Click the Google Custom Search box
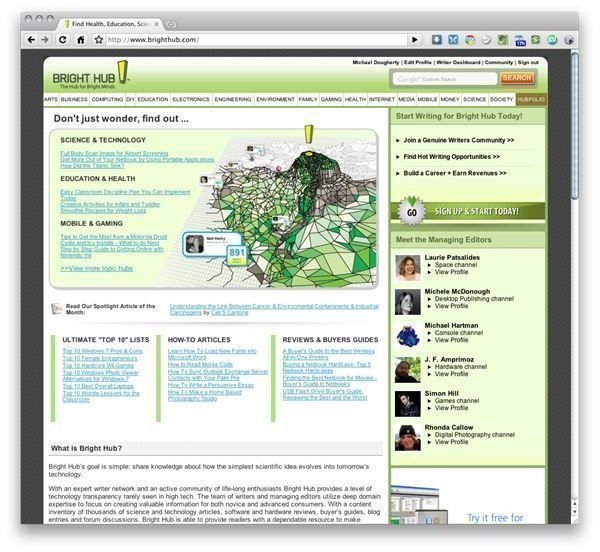600x552 pixels. 445,79
